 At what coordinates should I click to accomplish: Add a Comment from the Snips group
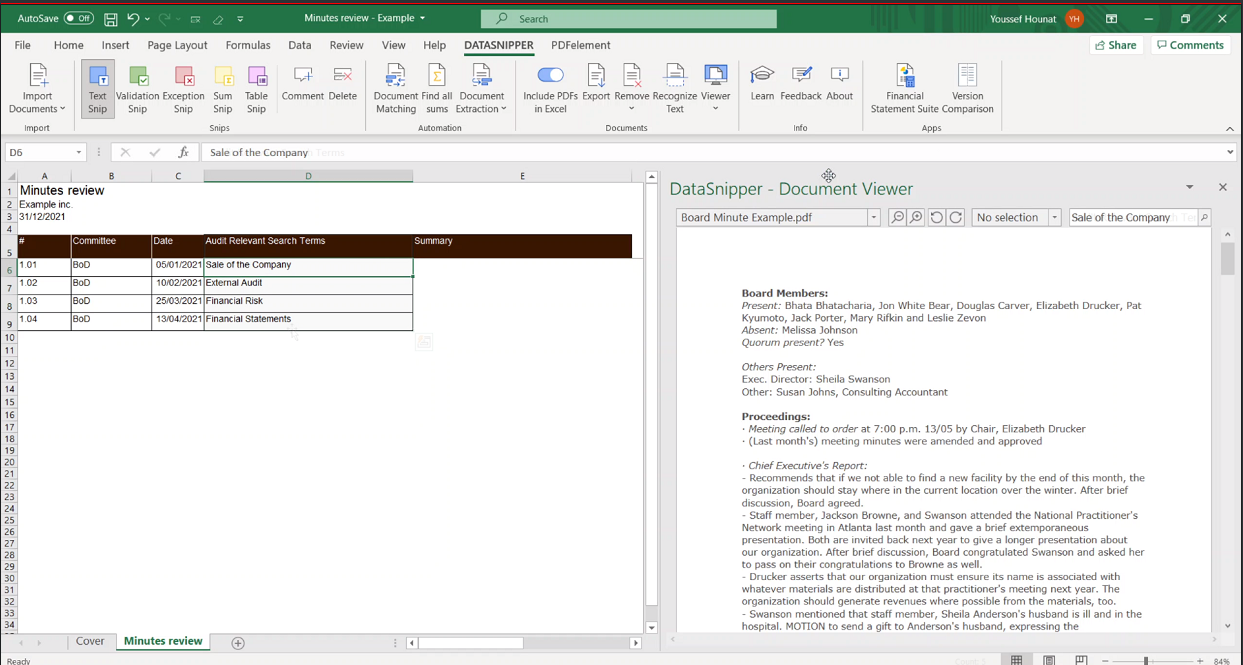pos(302,82)
